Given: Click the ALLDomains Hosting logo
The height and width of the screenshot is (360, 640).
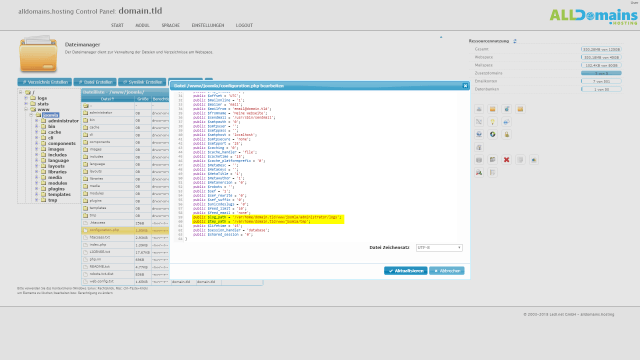Looking at the screenshot, I should [593, 17].
